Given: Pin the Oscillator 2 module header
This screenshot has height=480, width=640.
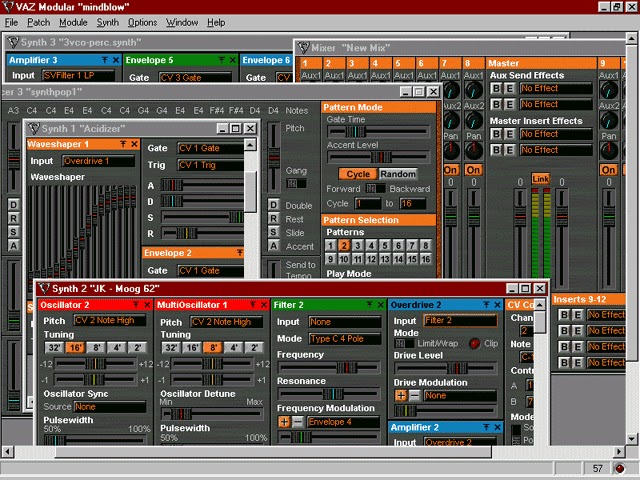Looking at the screenshot, I should tap(136, 305).
